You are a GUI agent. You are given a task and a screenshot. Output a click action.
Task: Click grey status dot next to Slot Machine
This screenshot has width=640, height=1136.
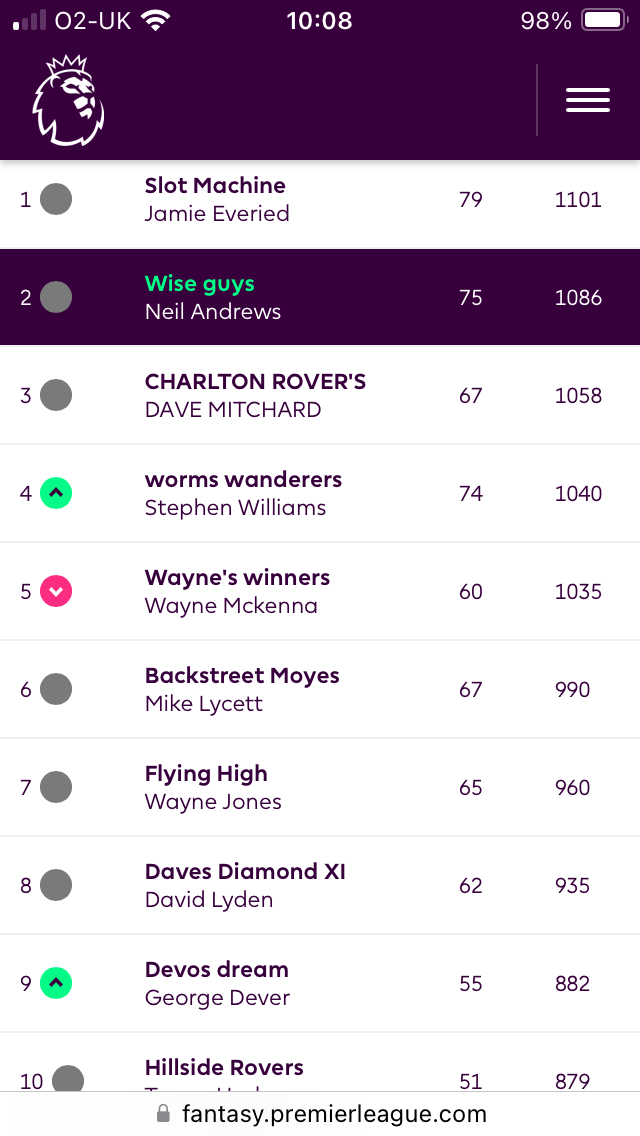click(x=56, y=199)
